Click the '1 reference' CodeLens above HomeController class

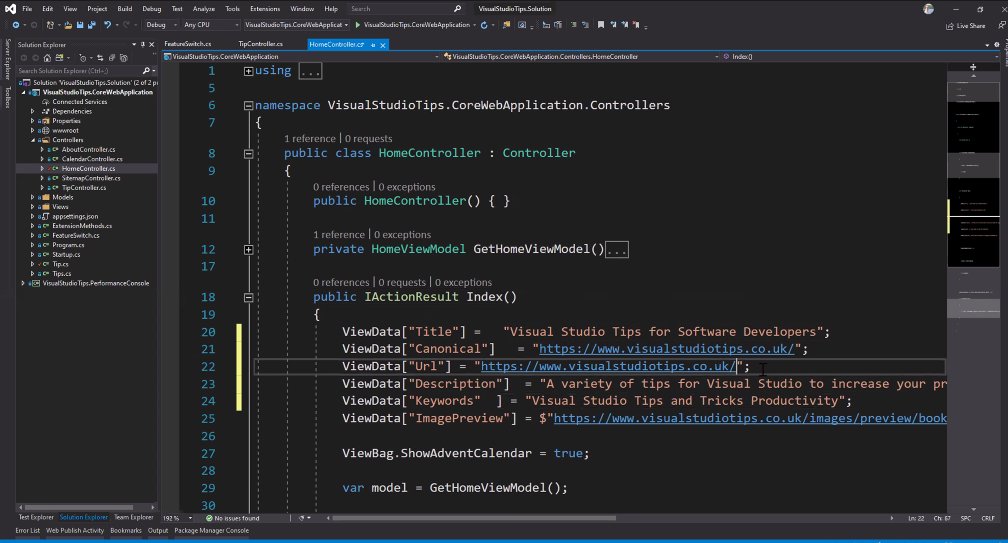310,139
